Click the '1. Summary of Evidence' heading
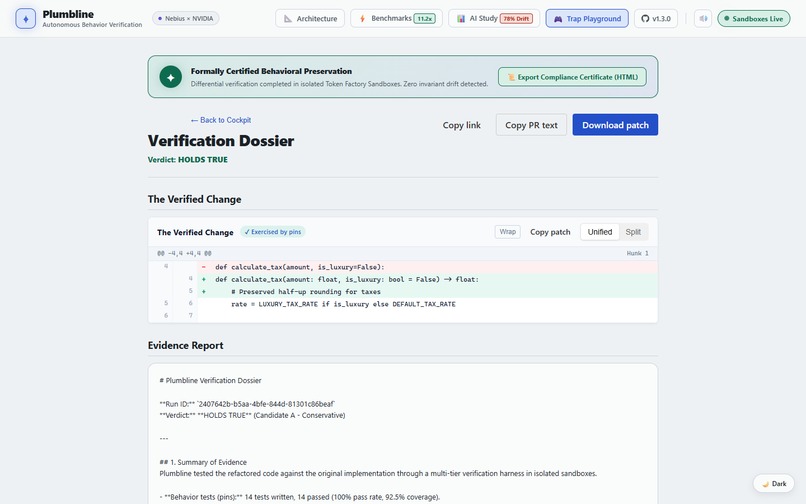This screenshot has height=504, width=806. pos(203,462)
